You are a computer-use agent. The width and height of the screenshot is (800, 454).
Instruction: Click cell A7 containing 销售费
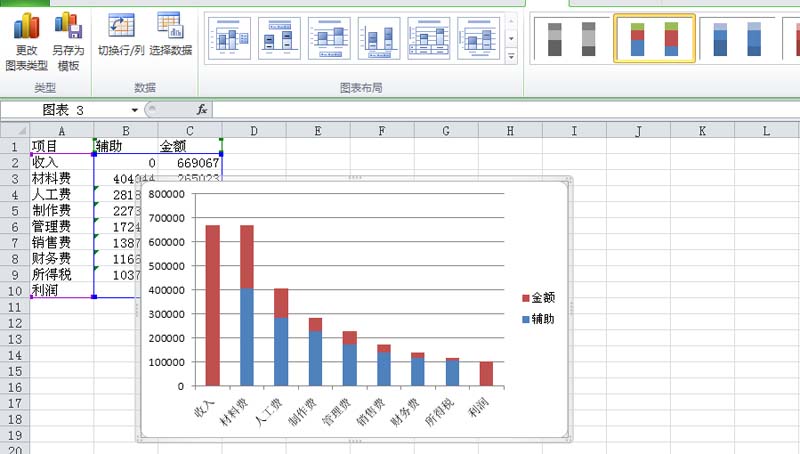[x=62, y=243]
